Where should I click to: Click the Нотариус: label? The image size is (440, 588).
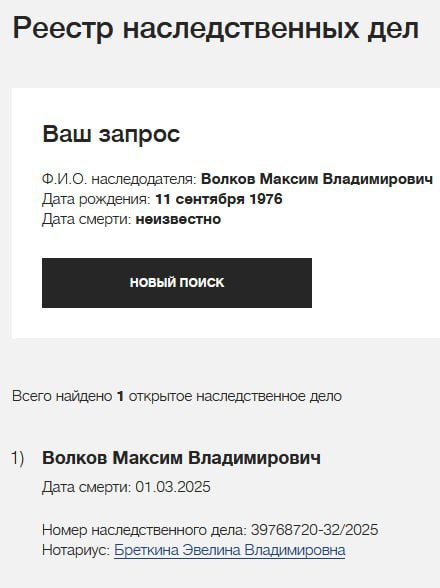[x=76, y=550]
